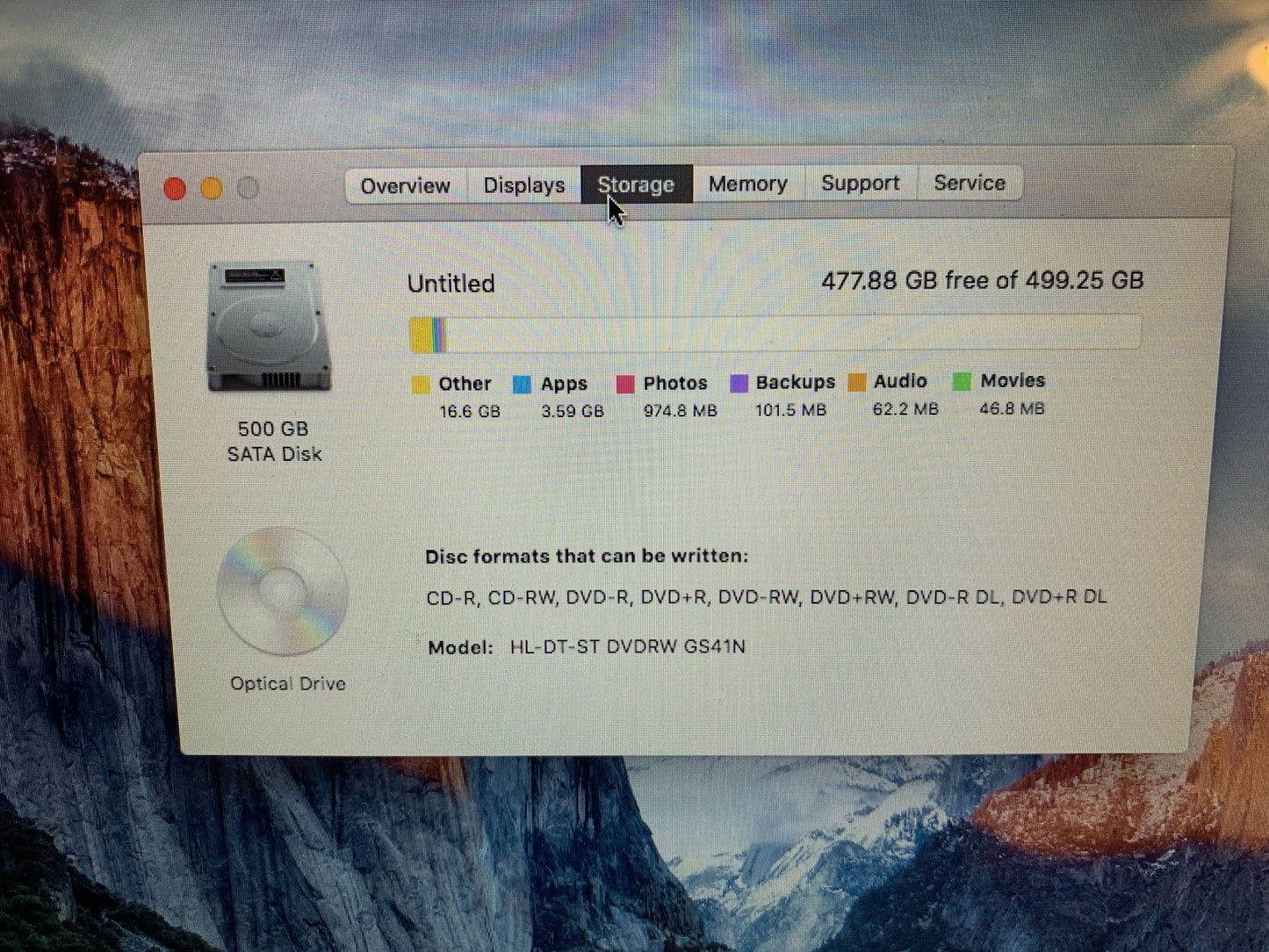Click the Optical Drive disc icon

click(x=282, y=591)
